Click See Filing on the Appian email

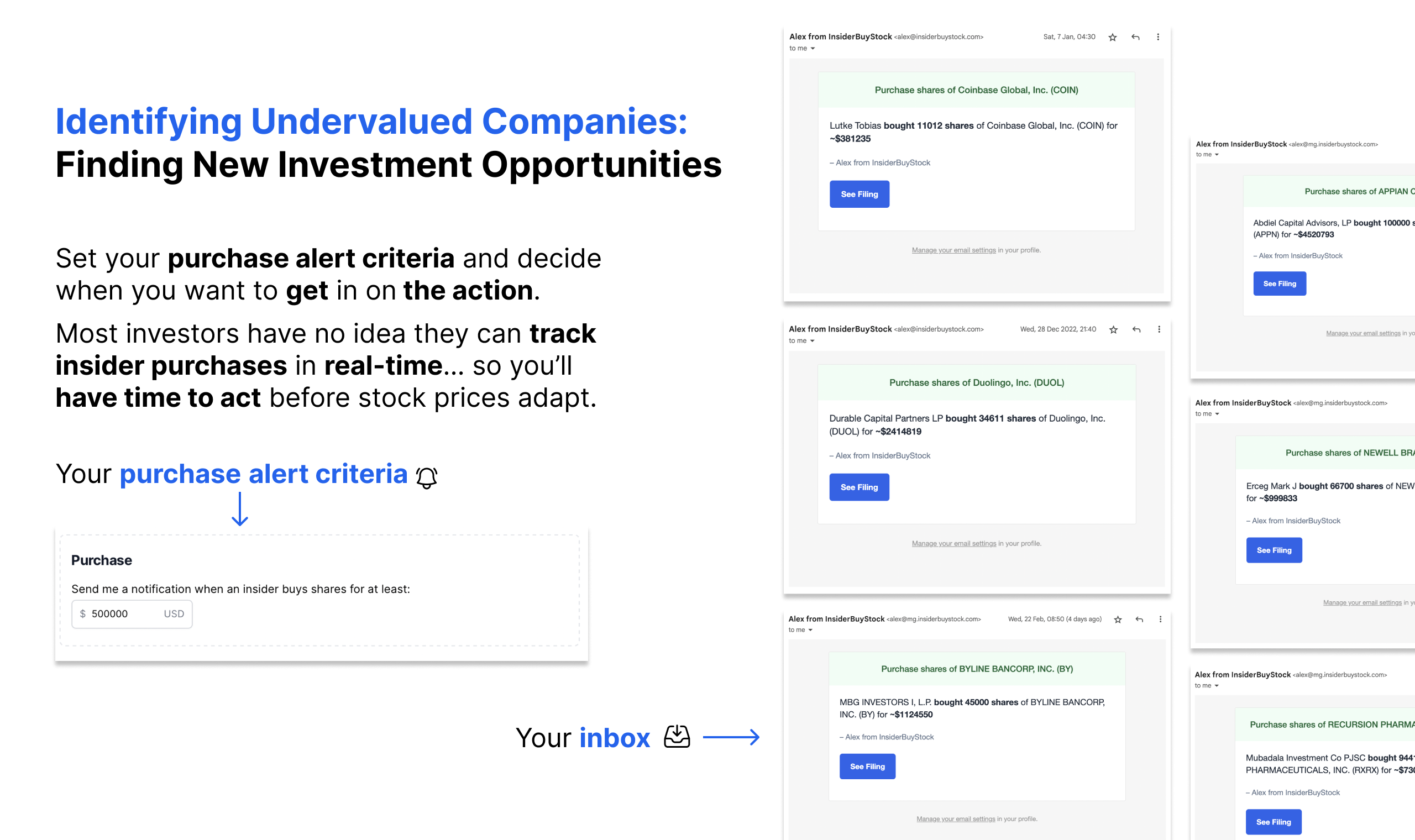1279,283
